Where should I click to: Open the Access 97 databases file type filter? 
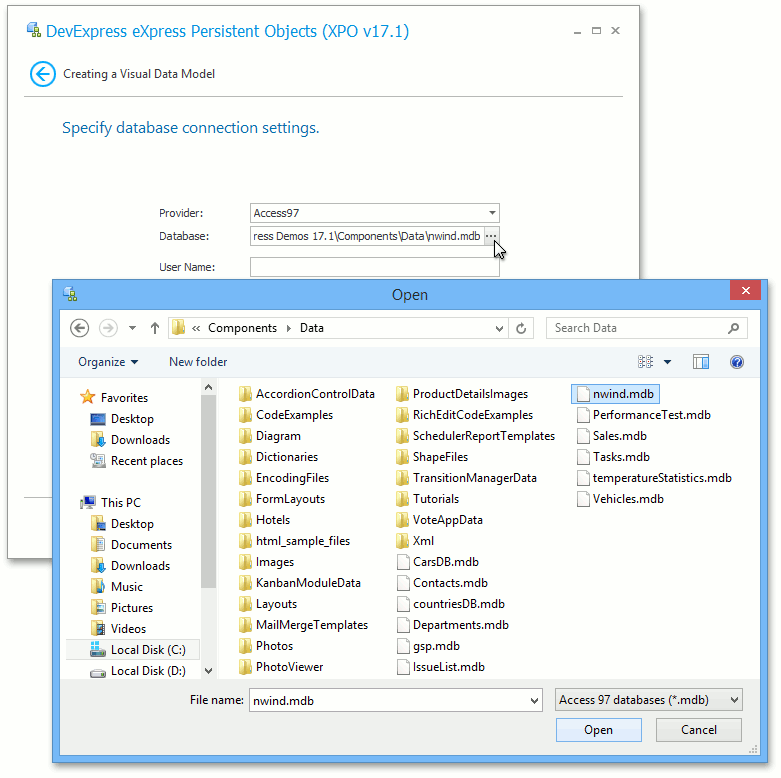[x=649, y=700]
